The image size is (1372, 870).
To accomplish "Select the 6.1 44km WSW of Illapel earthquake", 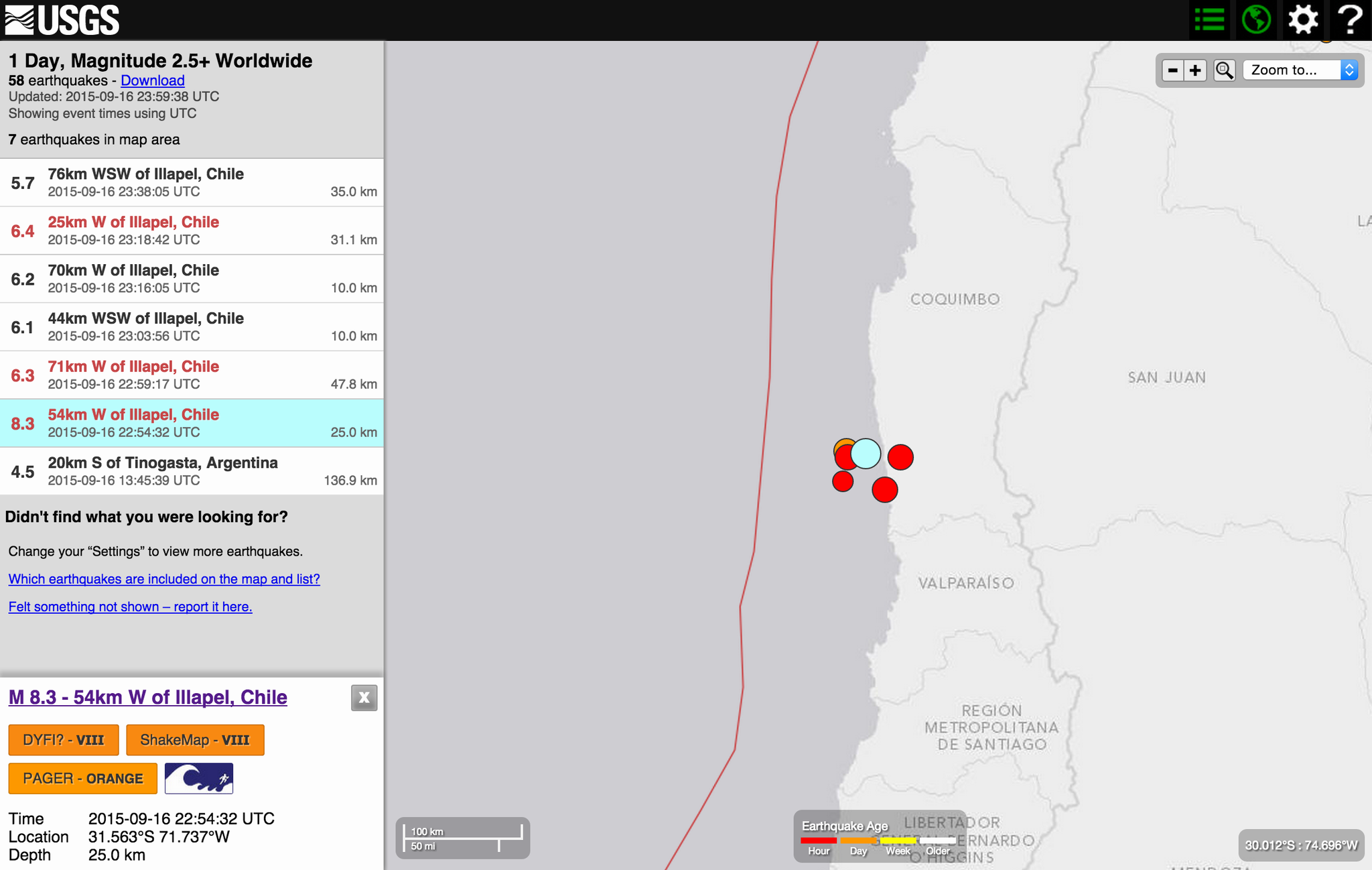I will click(192, 327).
